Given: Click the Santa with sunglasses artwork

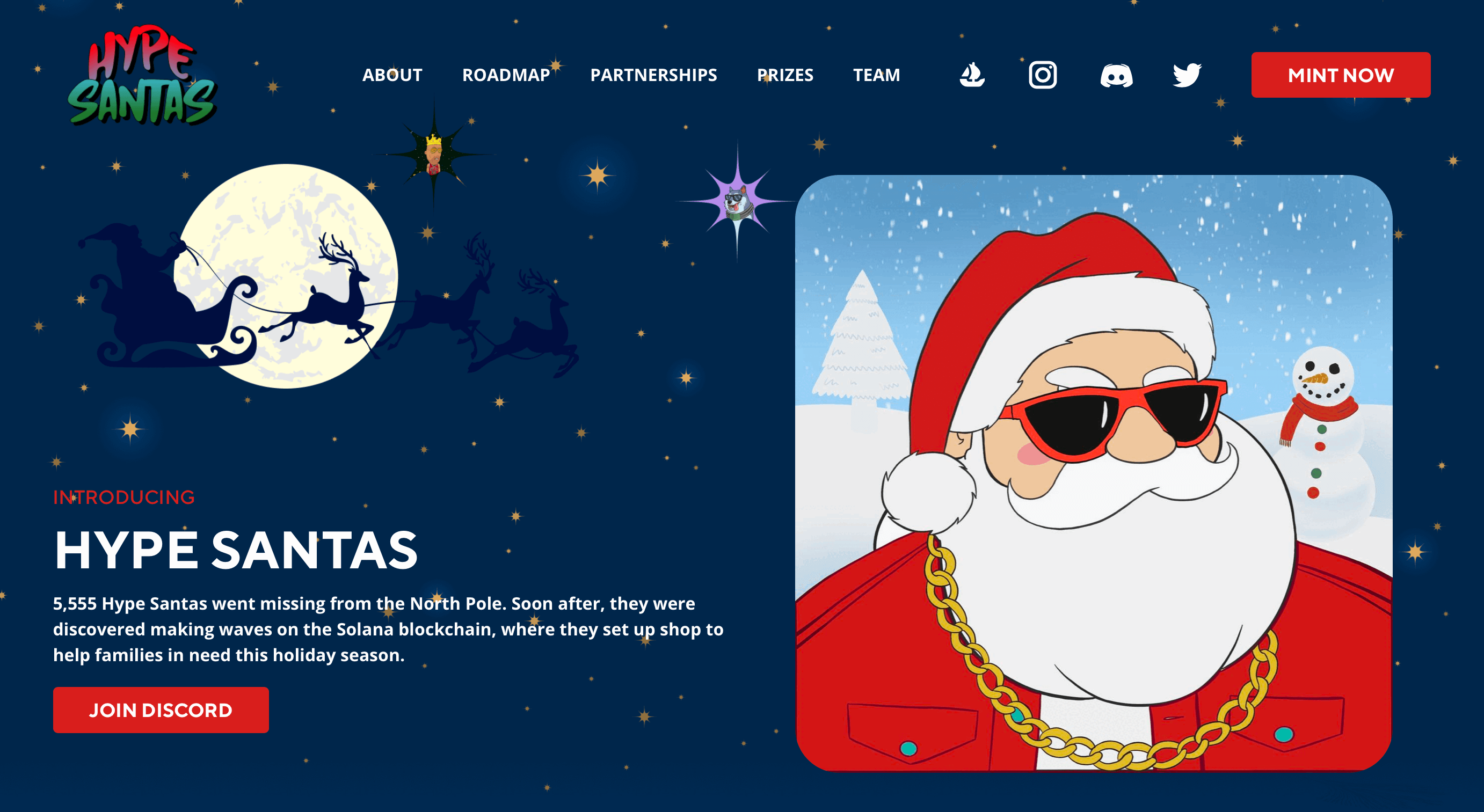Looking at the screenshot, I should [x=1094, y=472].
